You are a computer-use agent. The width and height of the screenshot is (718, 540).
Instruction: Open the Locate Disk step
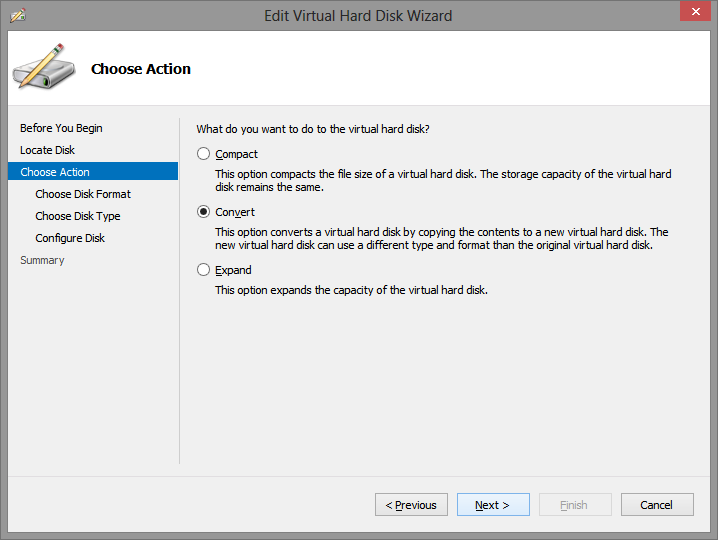pyautogui.click(x=47, y=150)
